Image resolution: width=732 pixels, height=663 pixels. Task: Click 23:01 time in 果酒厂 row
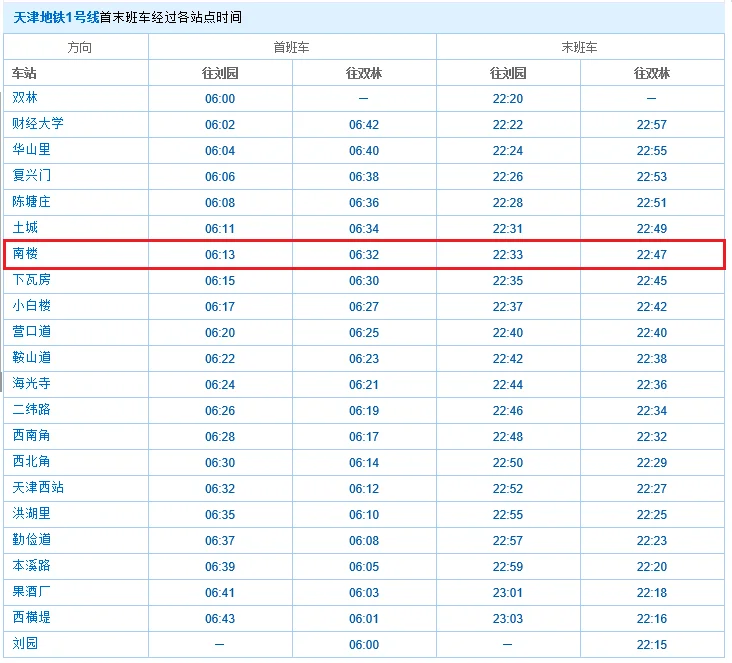[508, 593]
